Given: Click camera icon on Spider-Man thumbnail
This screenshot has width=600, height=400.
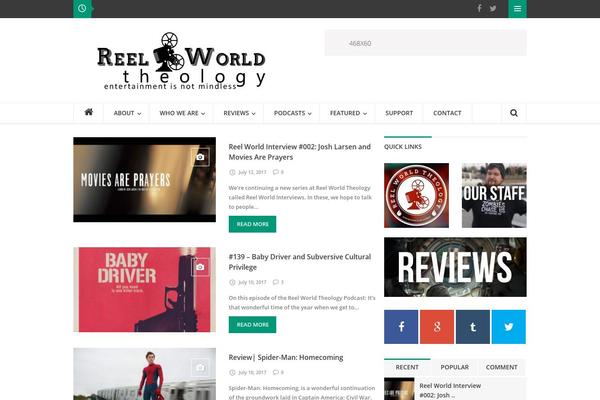Looking at the screenshot, I should click(200, 367).
